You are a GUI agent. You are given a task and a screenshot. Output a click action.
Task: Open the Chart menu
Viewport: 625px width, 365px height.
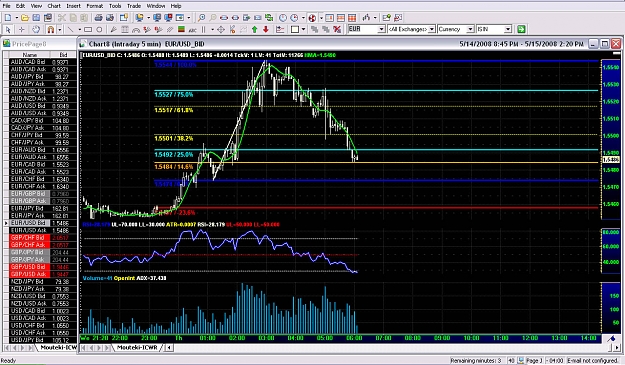pos(54,6)
